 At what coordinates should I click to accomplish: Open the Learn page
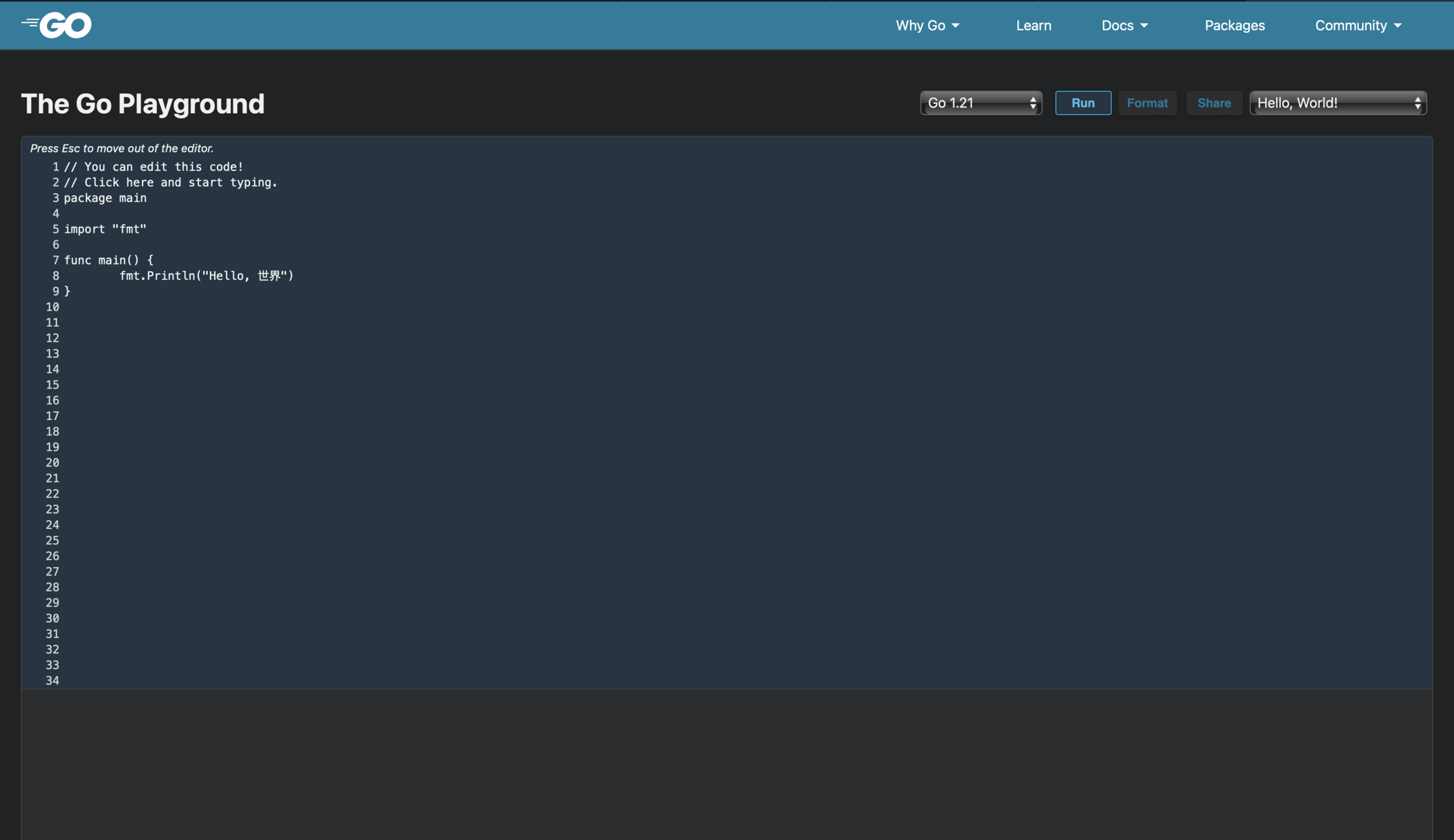pyautogui.click(x=1033, y=26)
